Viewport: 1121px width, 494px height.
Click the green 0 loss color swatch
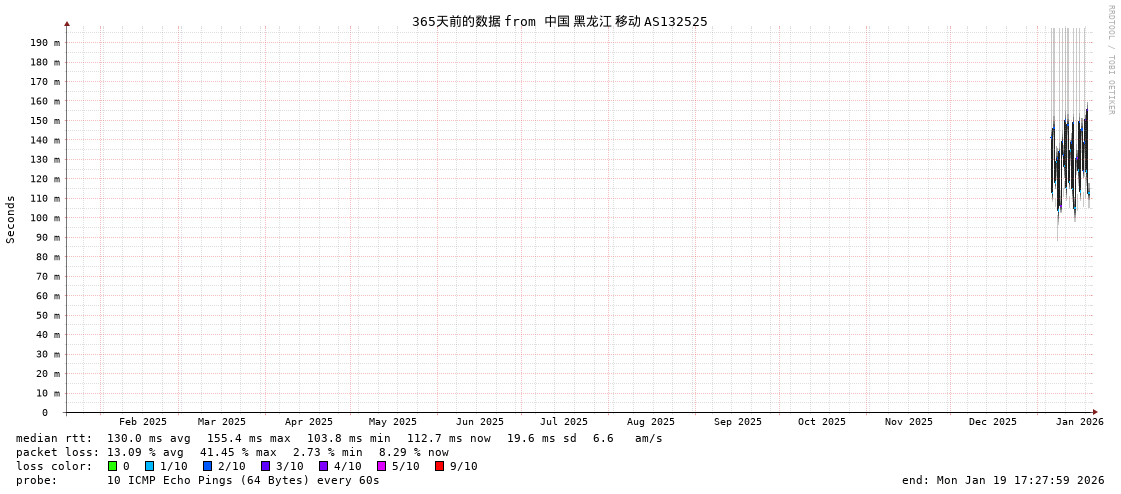[113, 466]
